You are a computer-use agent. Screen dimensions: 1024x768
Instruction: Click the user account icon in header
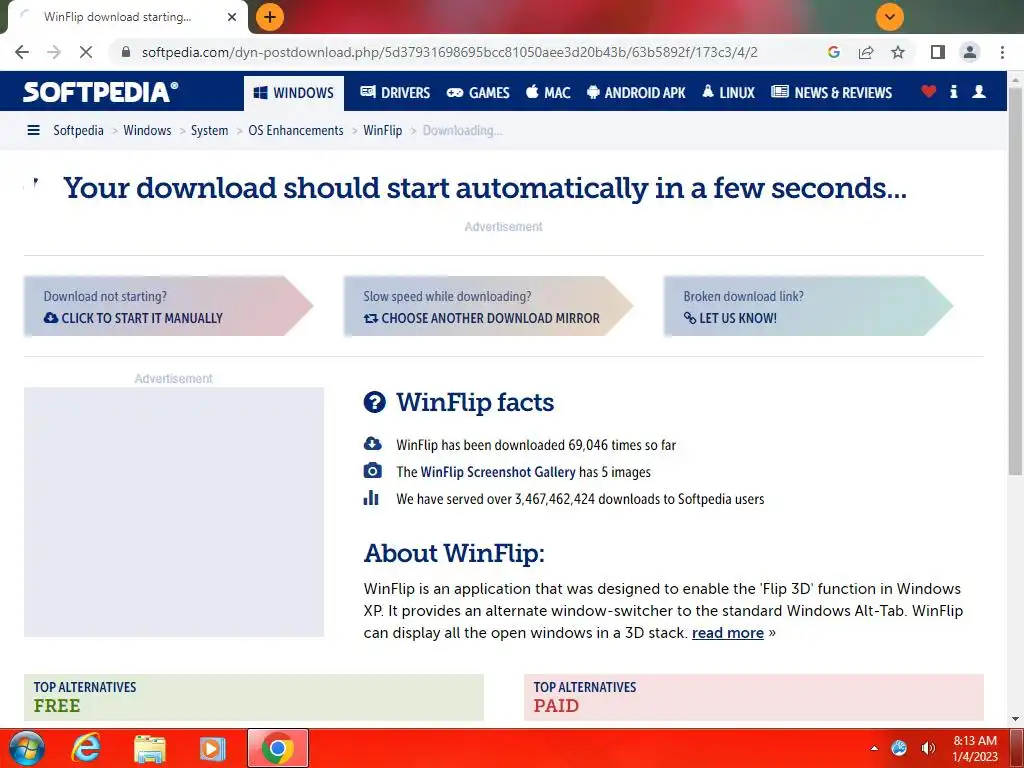(x=979, y=91)
